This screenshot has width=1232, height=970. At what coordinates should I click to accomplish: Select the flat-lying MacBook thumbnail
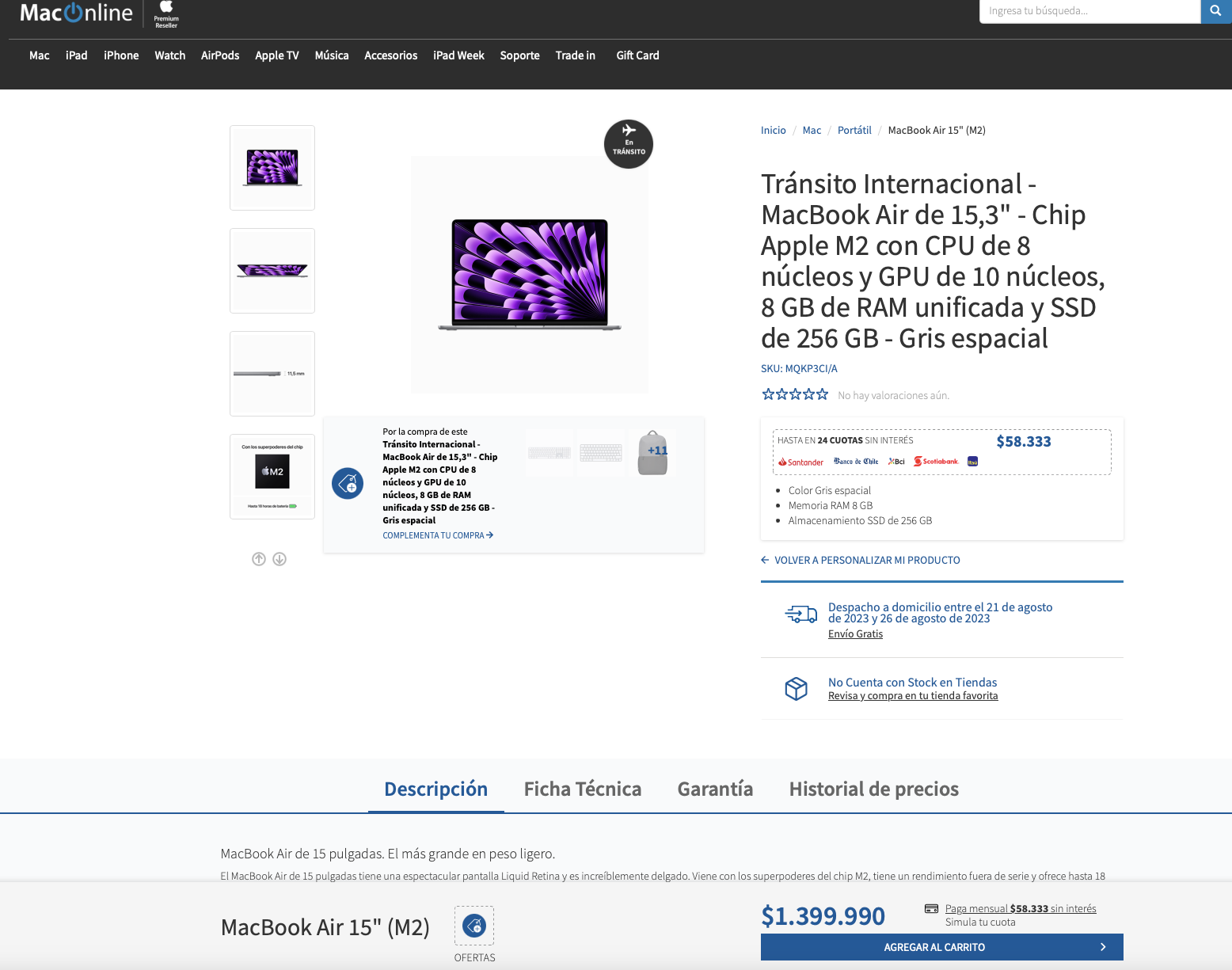[272, 271]
